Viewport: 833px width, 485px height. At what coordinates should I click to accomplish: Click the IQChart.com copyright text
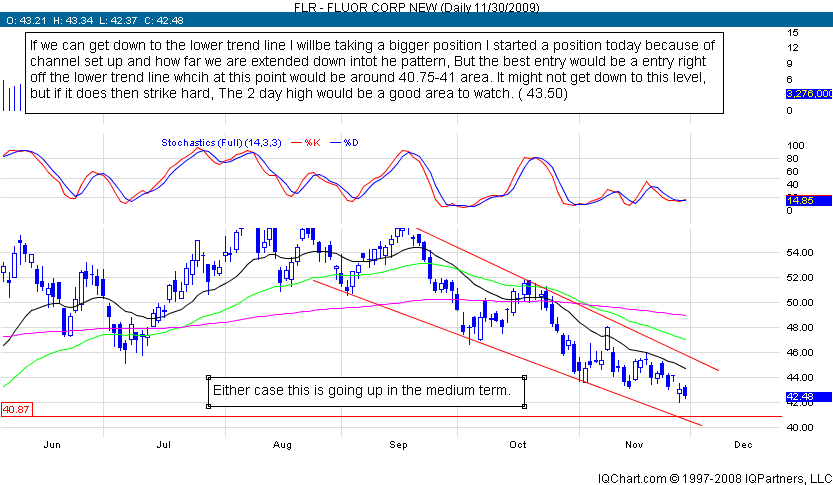pos(715,478)
